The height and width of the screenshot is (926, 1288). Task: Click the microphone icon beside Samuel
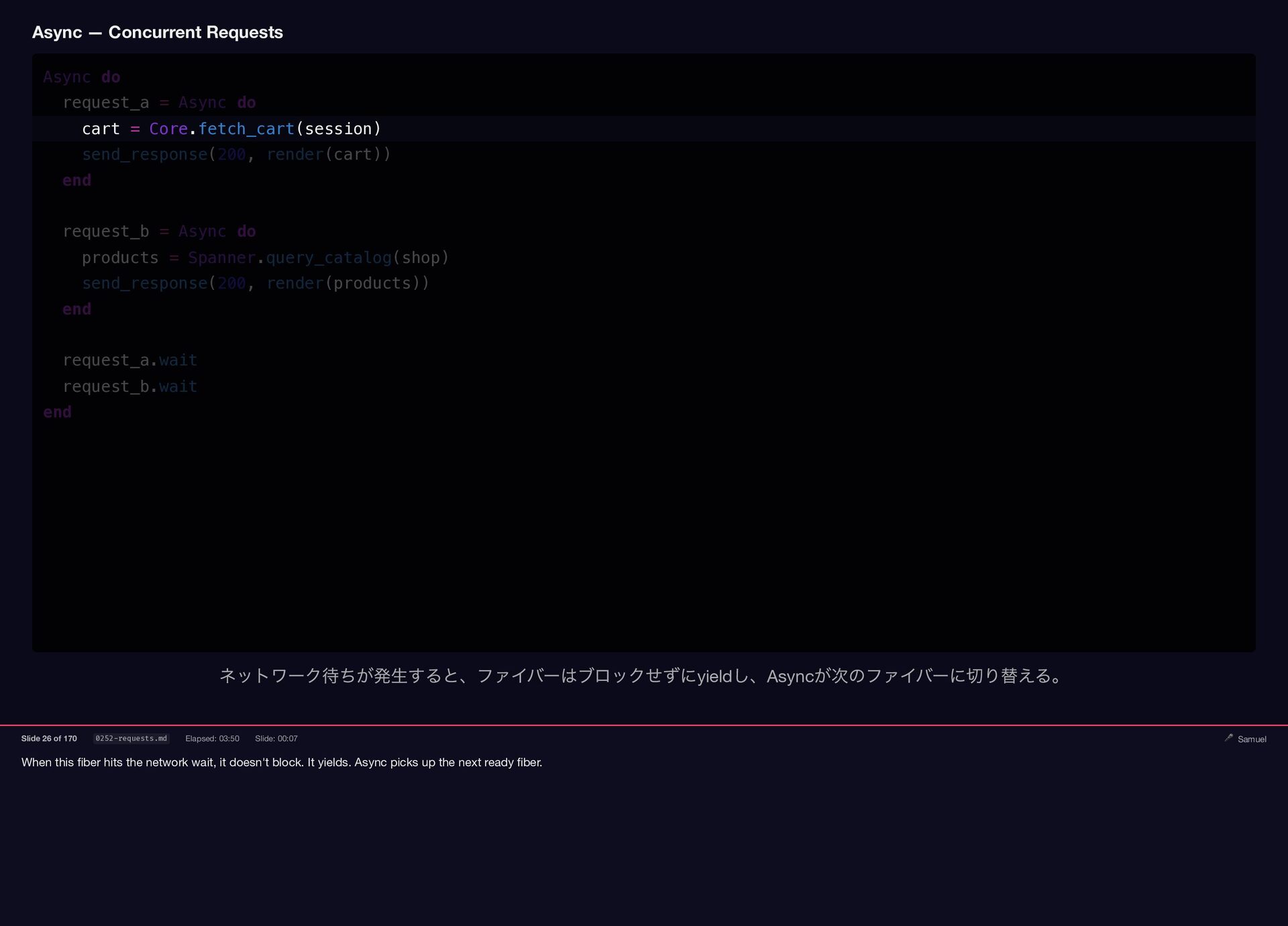1228,738
